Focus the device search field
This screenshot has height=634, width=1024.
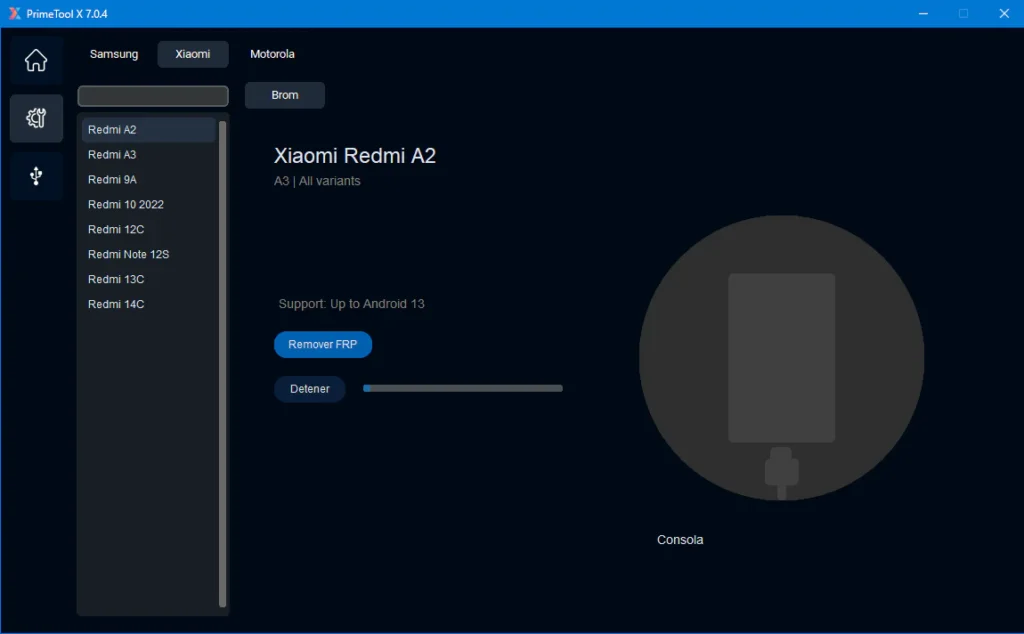coord(153,96)
